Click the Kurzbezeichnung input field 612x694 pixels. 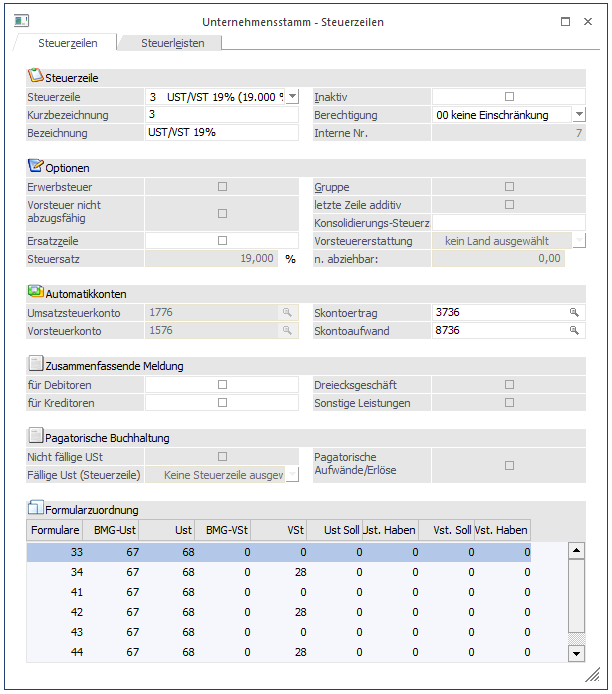[x=221, y=115]
